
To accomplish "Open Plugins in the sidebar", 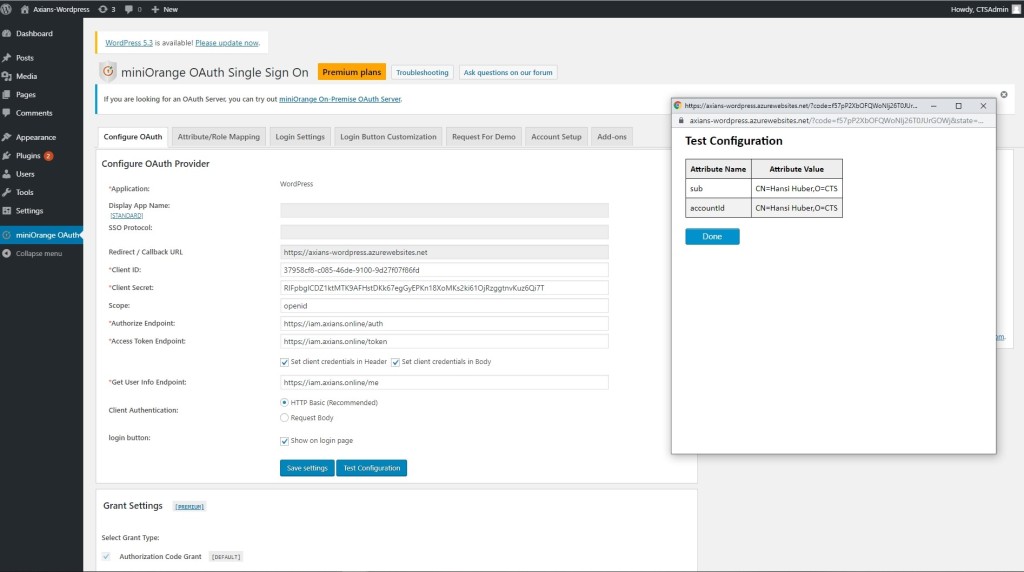I will coord(27,156).
